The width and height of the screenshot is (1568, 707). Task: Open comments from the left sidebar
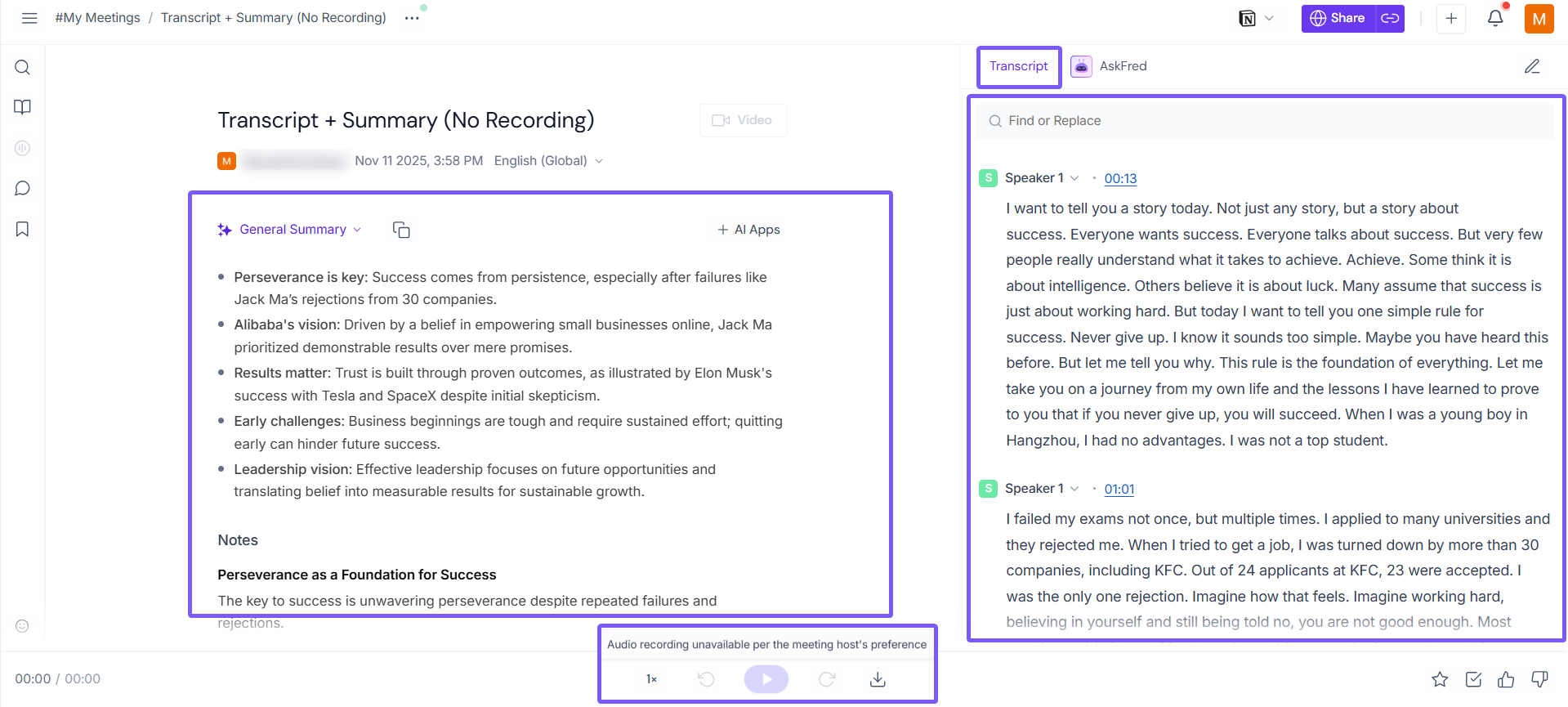pos(23,189)
